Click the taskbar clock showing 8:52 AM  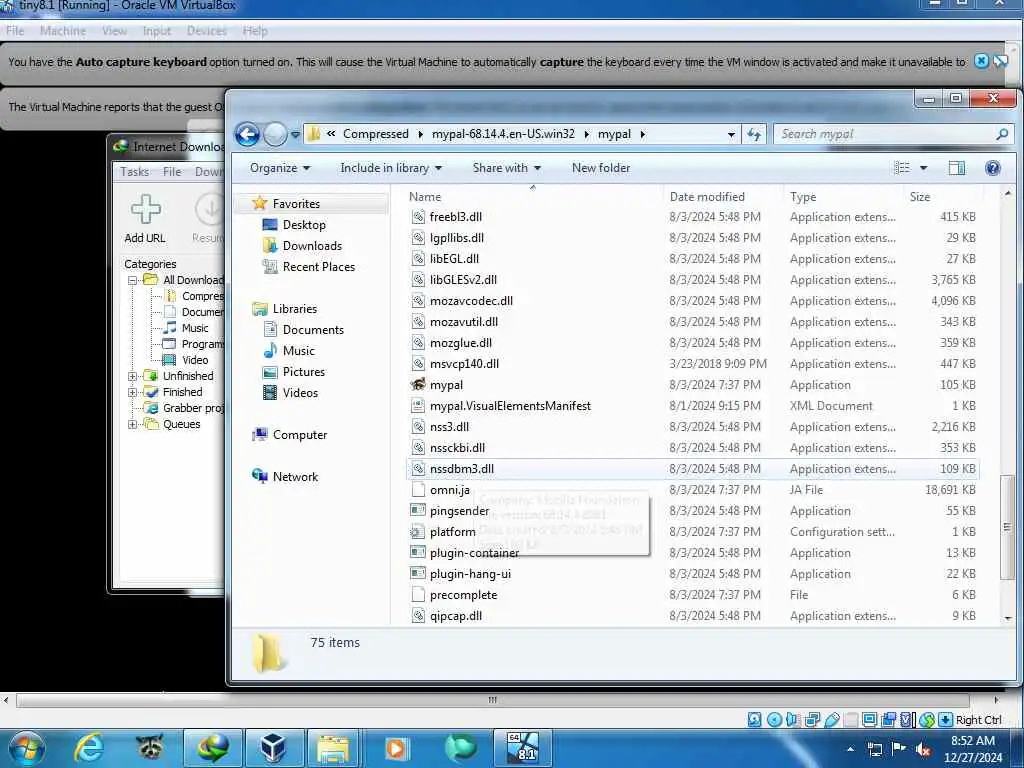click(972, 749)
